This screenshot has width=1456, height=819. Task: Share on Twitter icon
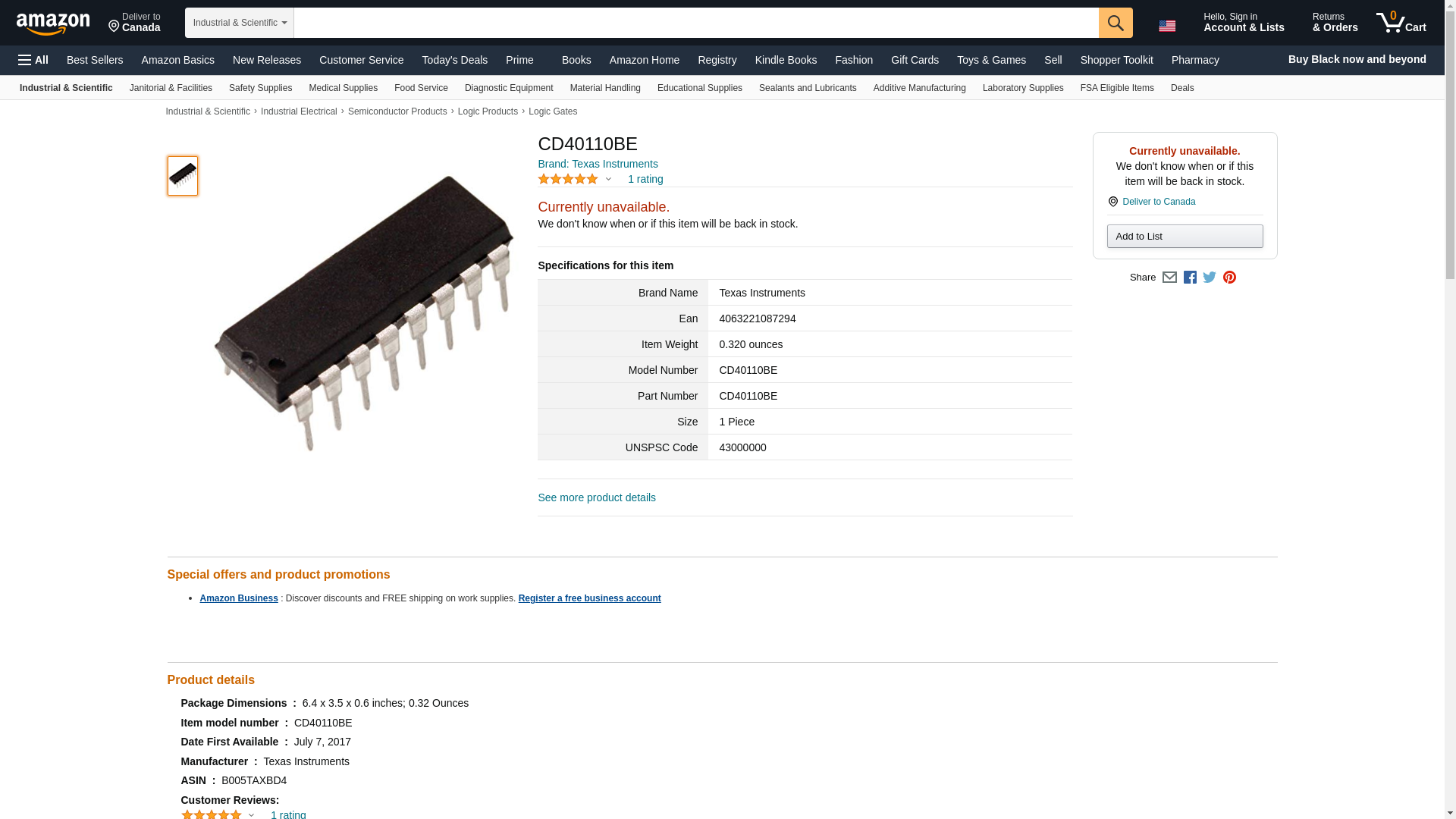pos(1210,278)
